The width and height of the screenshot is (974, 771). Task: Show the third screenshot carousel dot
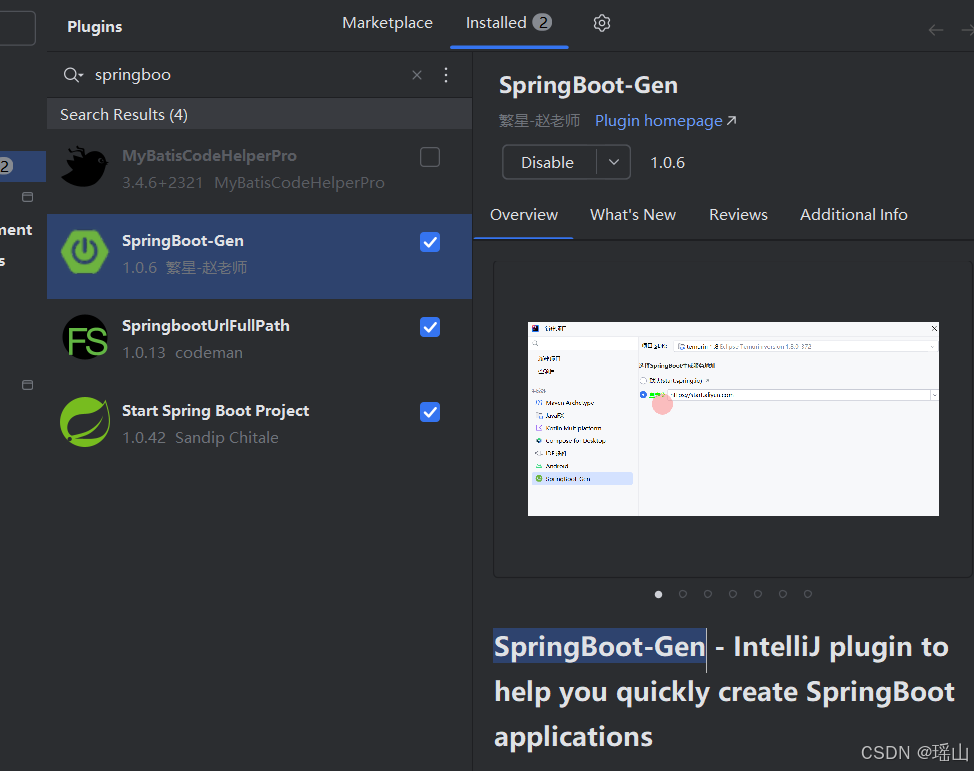[x=708, y=594]
